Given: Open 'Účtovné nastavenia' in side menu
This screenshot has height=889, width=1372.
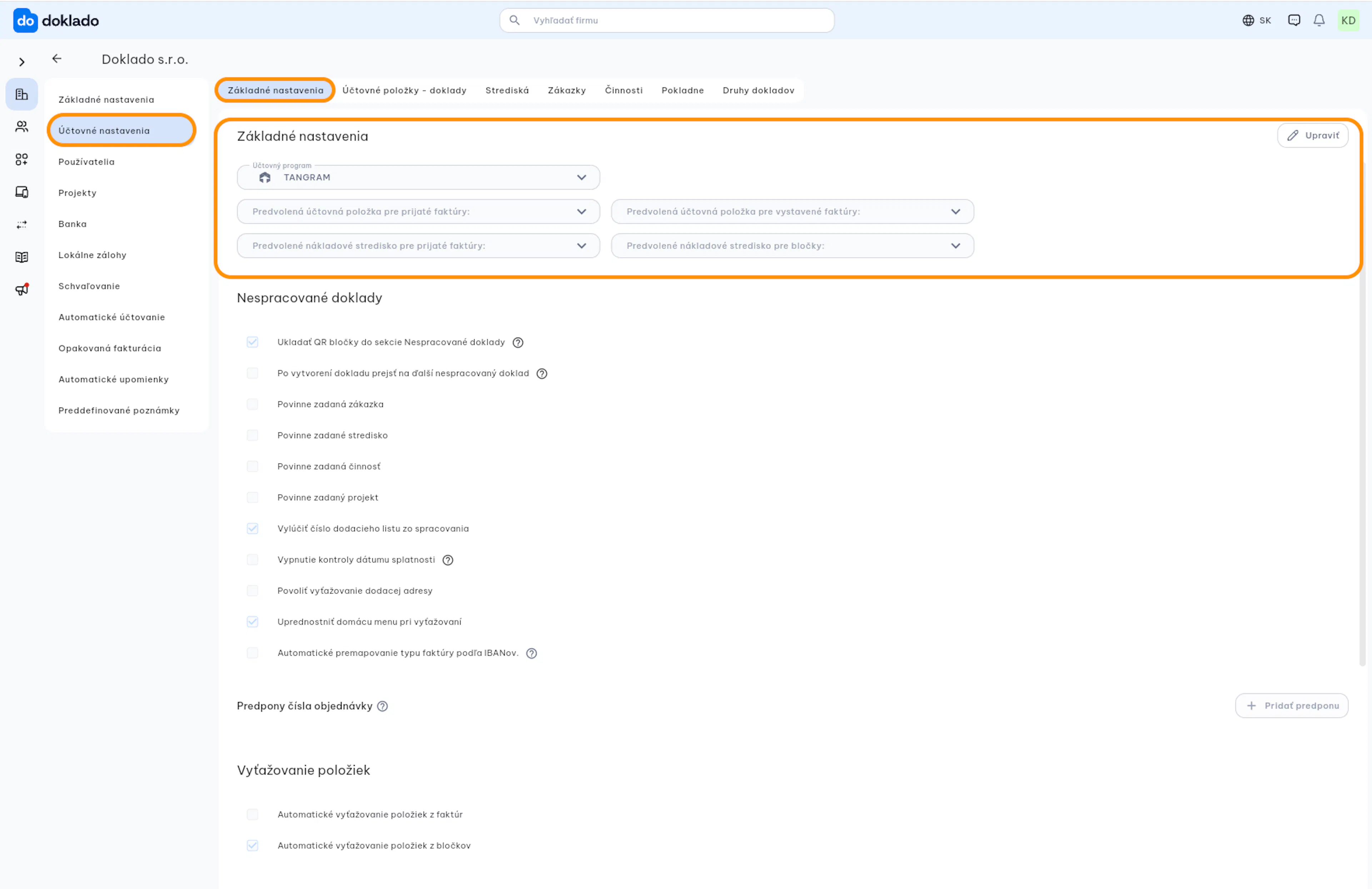Looking at the screenshot, I should point(122,131).
